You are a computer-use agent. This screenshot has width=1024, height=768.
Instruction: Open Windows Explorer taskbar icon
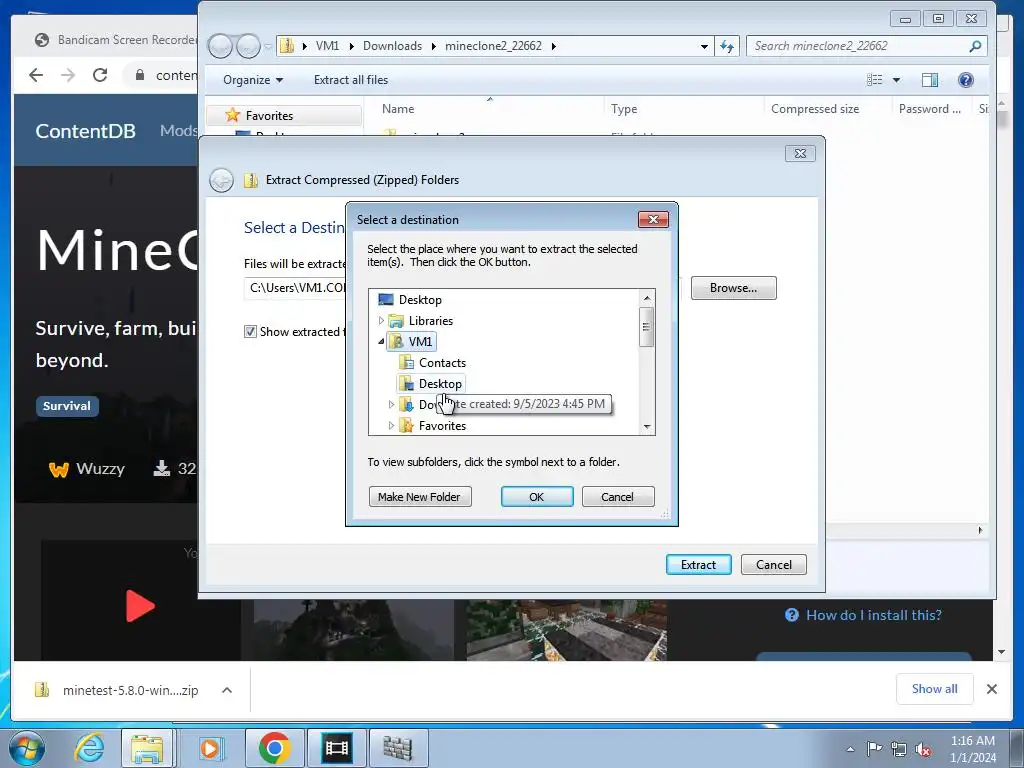148,748
